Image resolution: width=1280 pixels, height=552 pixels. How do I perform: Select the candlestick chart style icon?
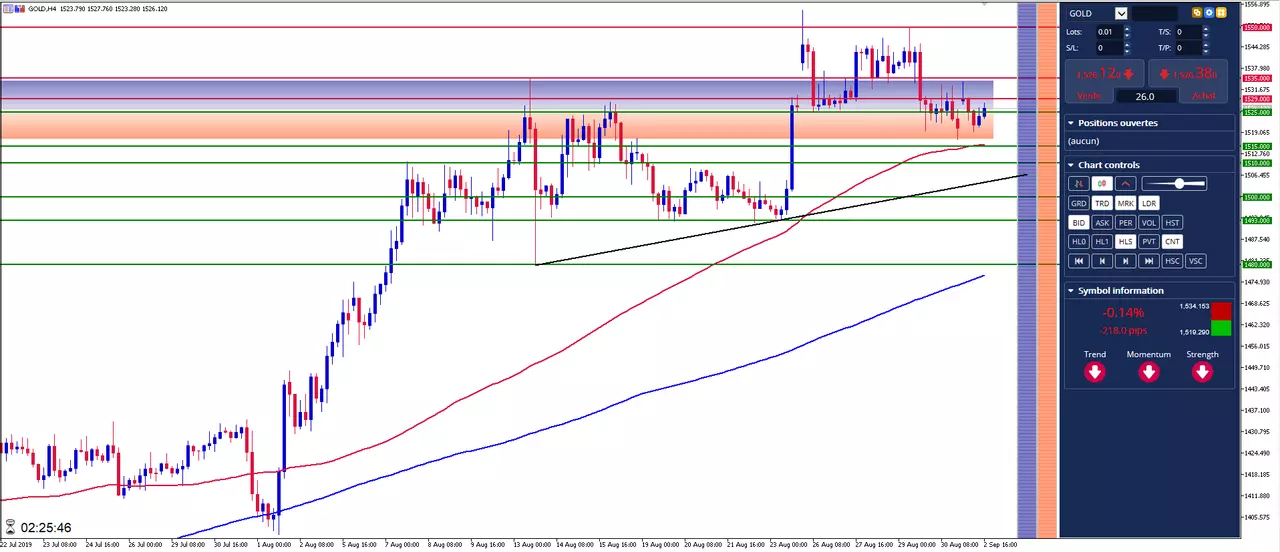(x=1102, y=183)
